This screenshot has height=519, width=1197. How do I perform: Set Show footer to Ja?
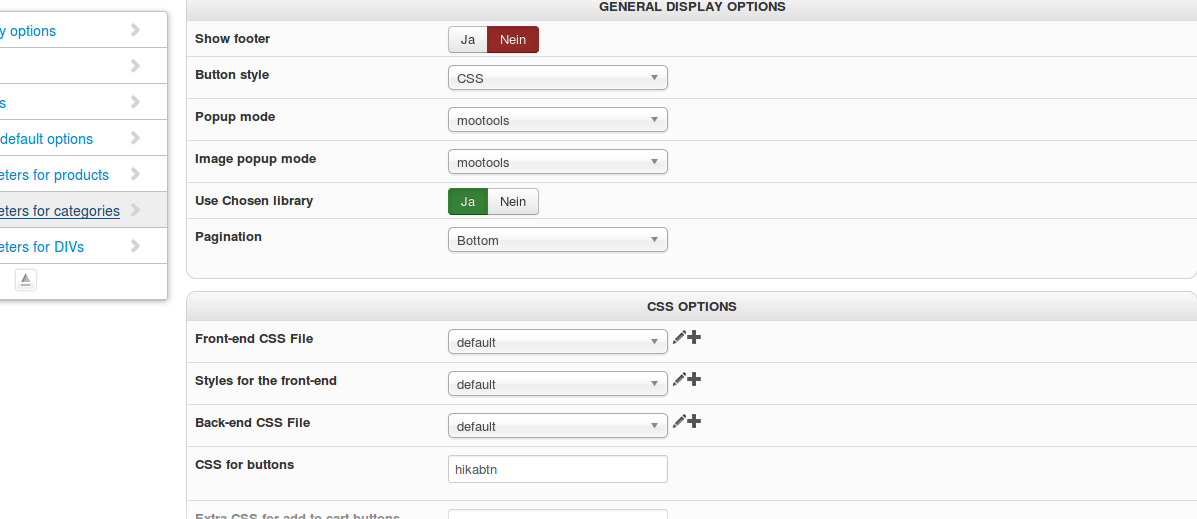(467, 40)
